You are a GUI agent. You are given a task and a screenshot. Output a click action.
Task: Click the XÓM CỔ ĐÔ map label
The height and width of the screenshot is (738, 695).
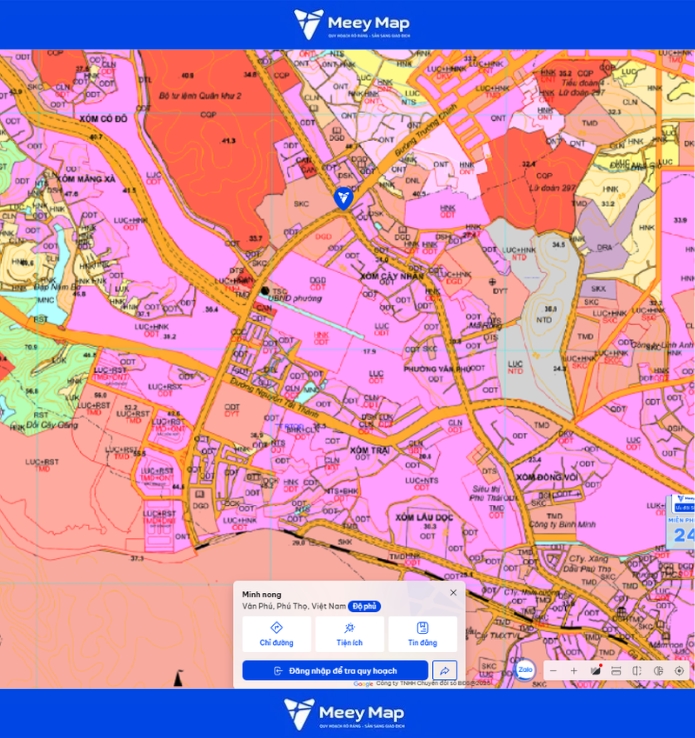[103, 119]
